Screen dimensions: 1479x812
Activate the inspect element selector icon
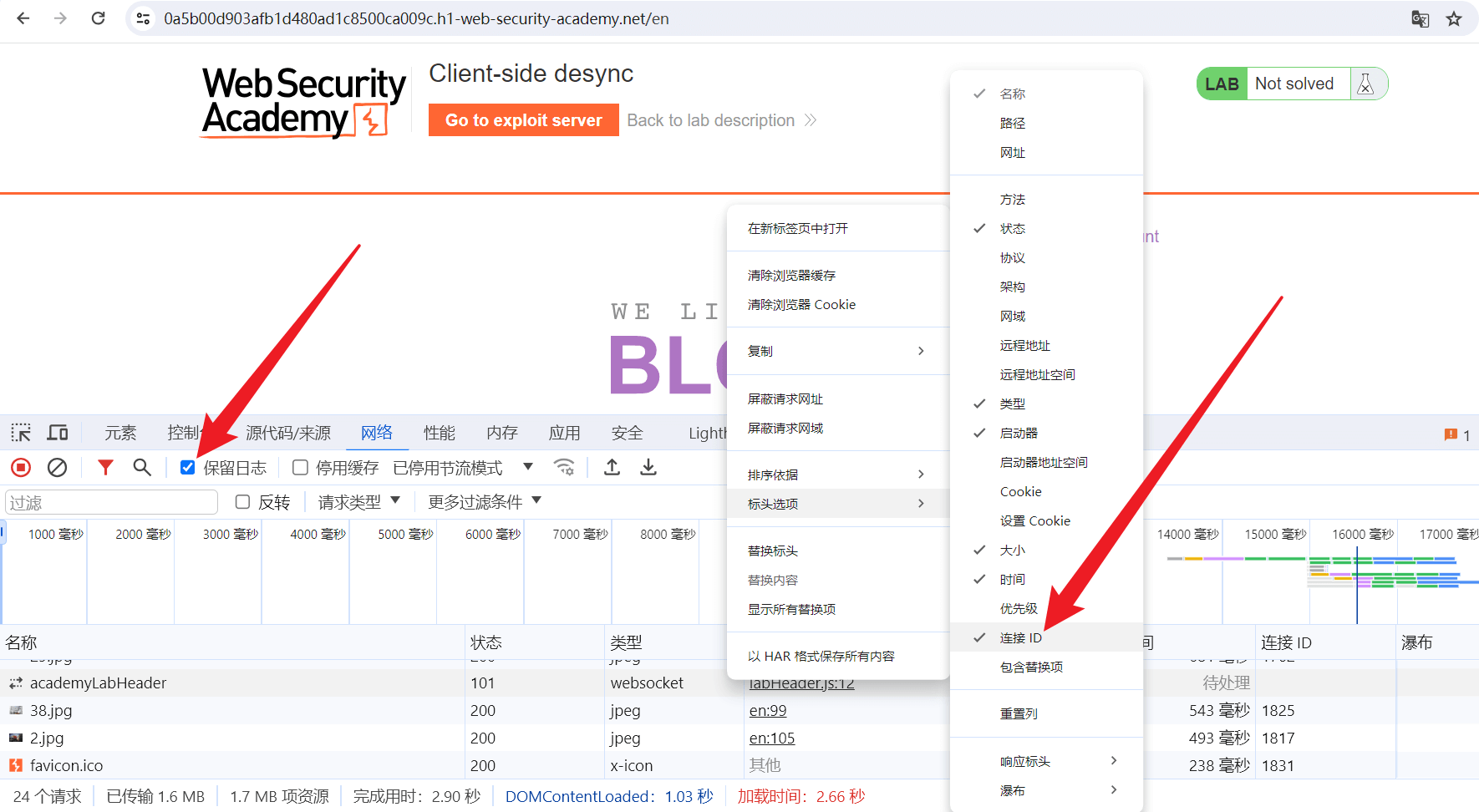[21, 433]
